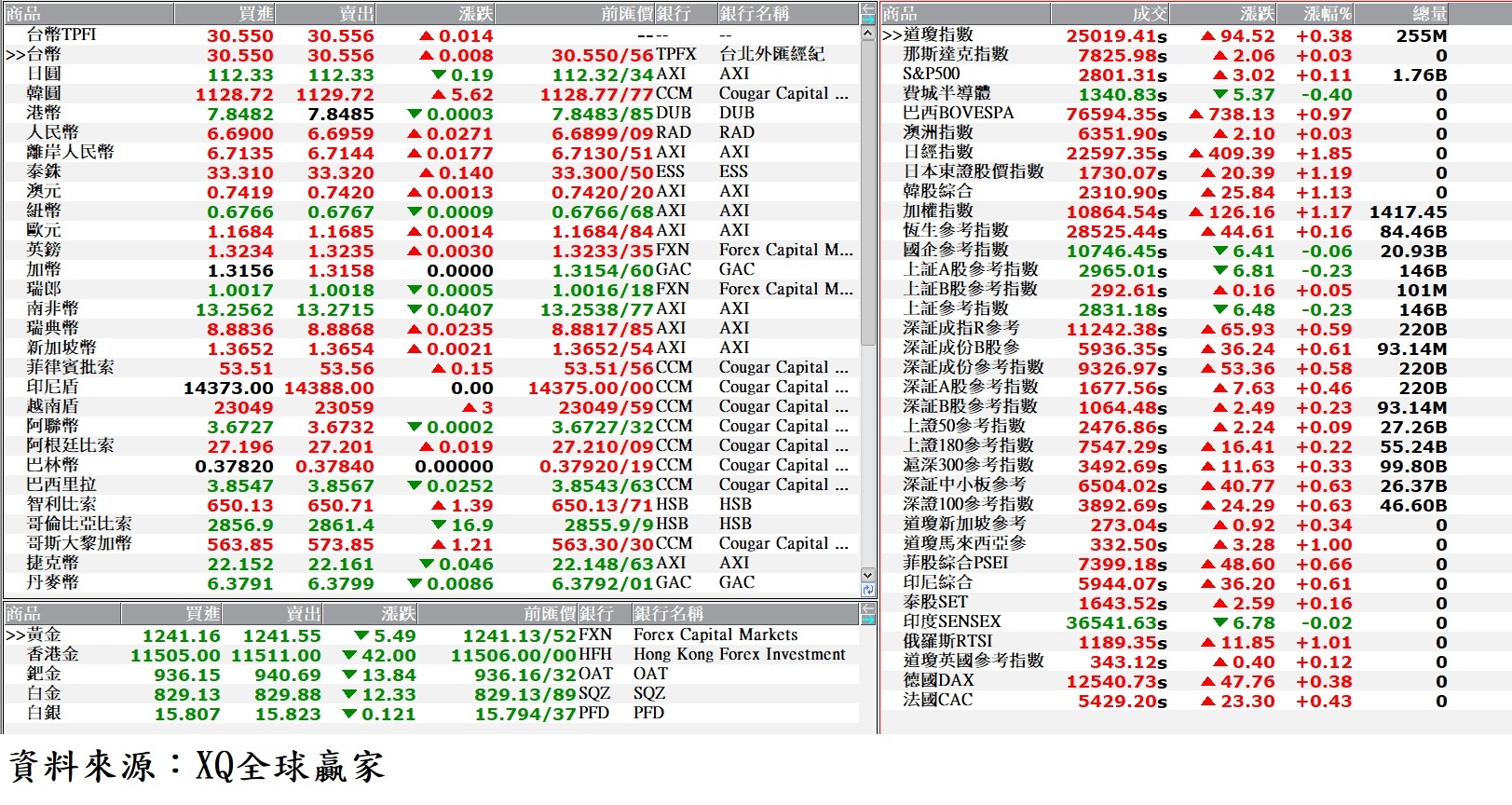Select the 黃金 row in metals panel

point(430,634)
